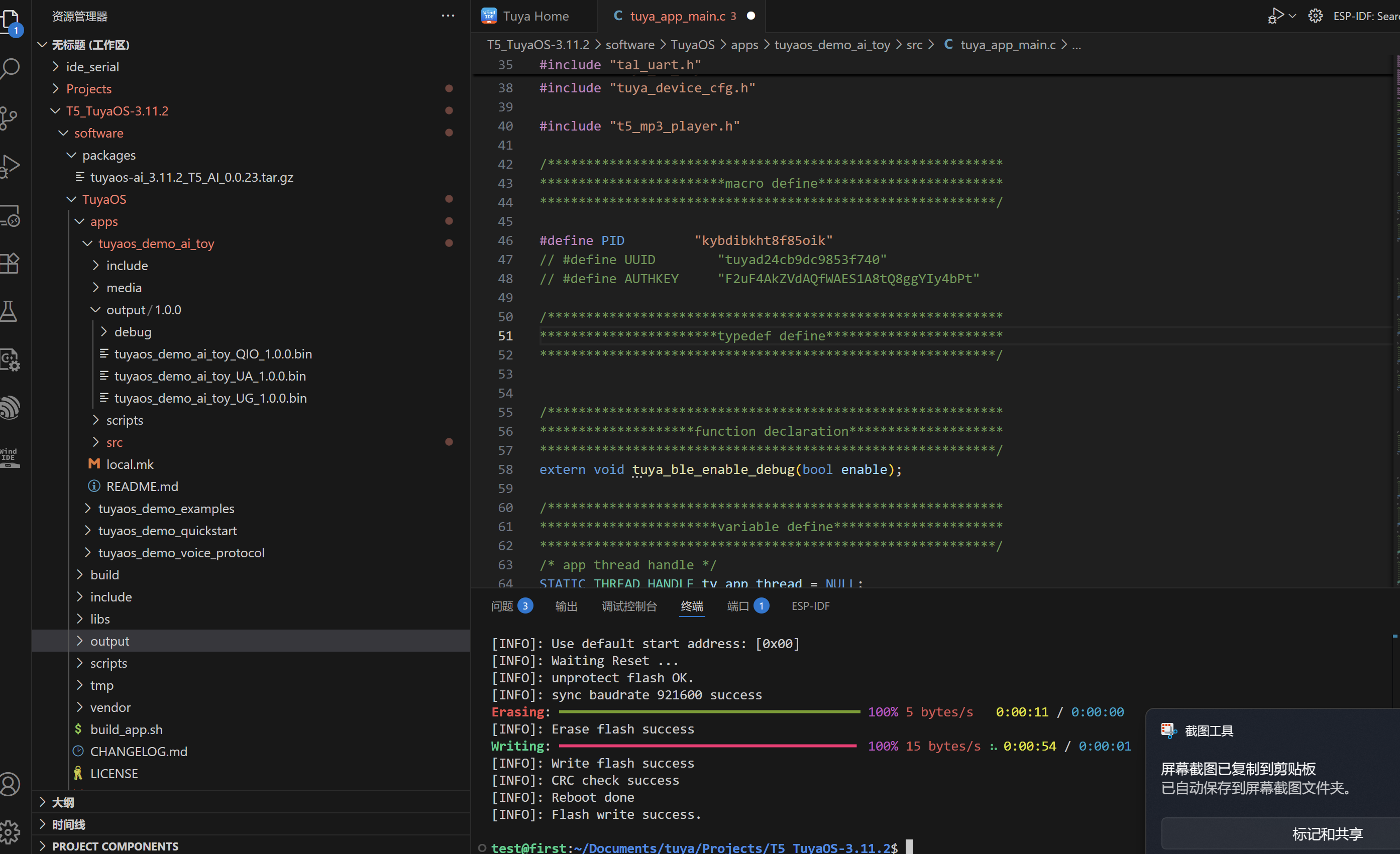This screenshot has height=854, width=1400.
Task: Select the ESP-IDF panel tab
Action: [810, 606]
